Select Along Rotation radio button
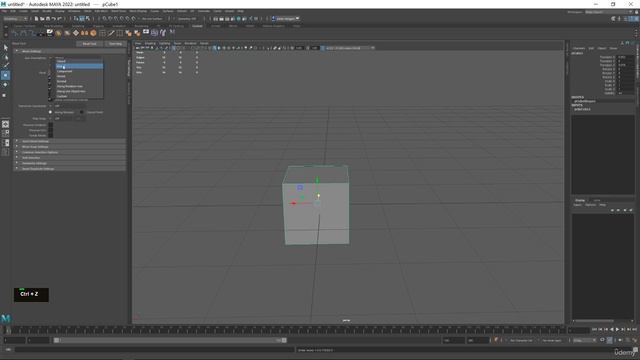 click(x=50, y=112)
